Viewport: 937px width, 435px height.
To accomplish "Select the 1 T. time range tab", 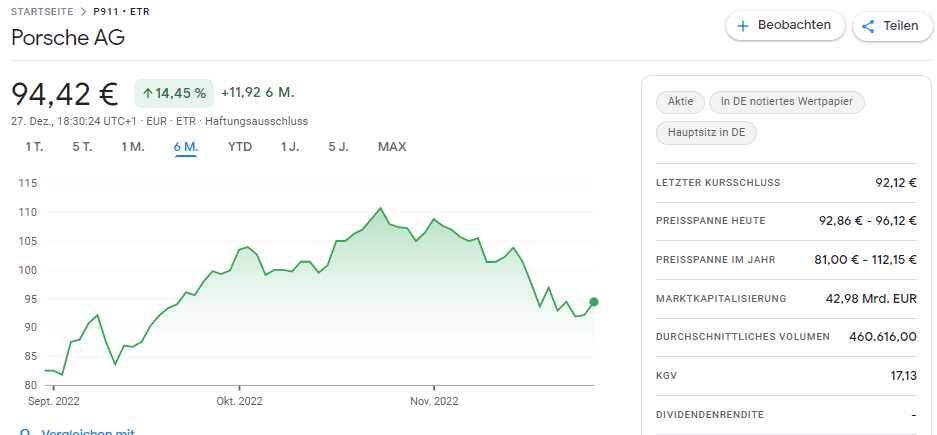I will [x=34, y=147].
